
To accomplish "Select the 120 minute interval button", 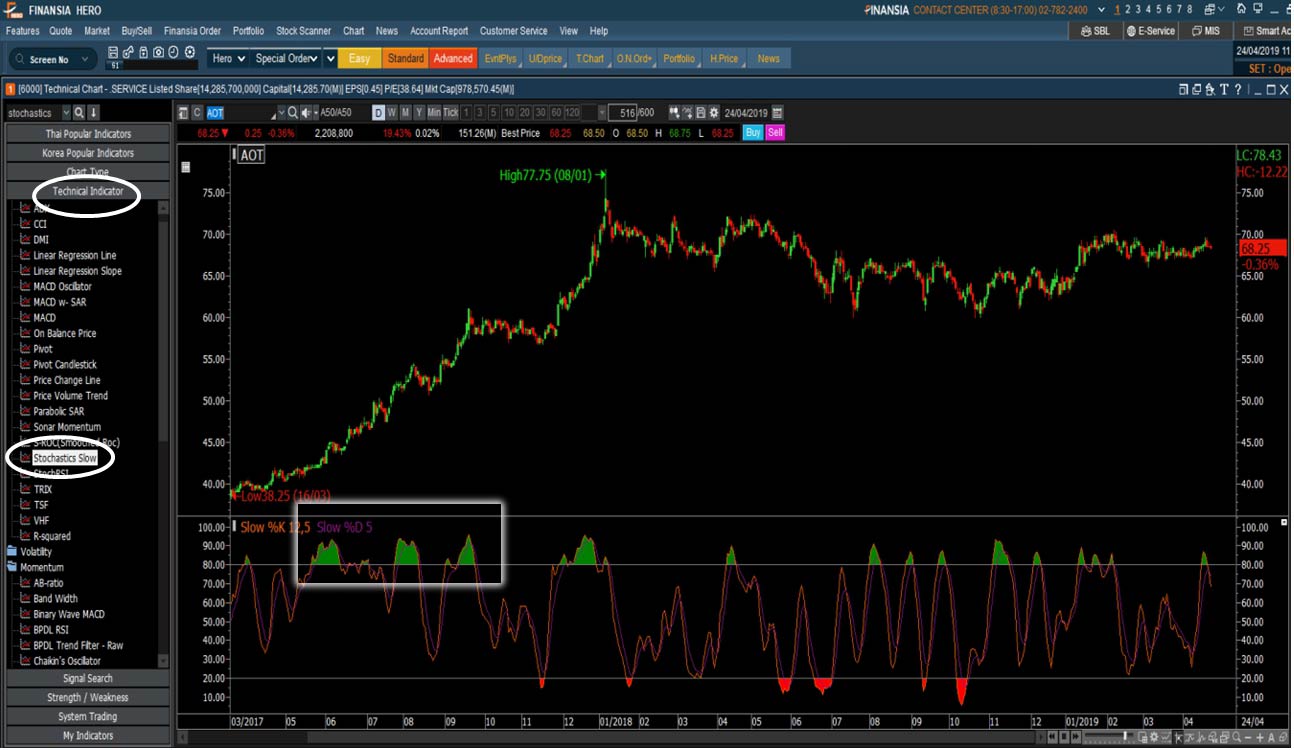I will coord(572,113).
